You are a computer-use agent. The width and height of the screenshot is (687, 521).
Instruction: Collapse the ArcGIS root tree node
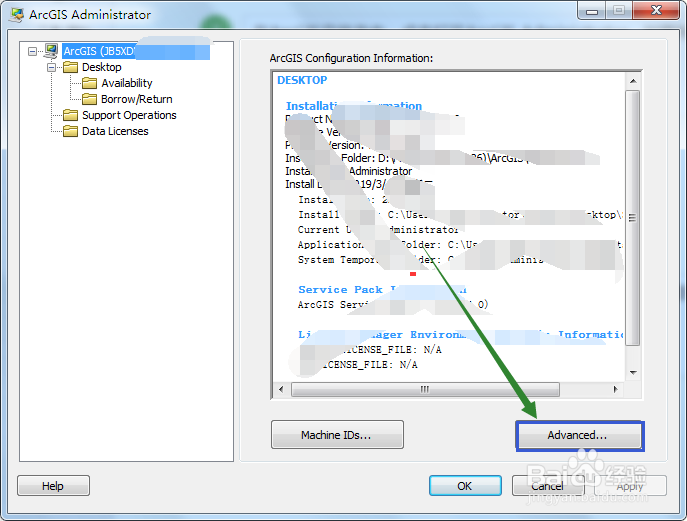(32, 52)
